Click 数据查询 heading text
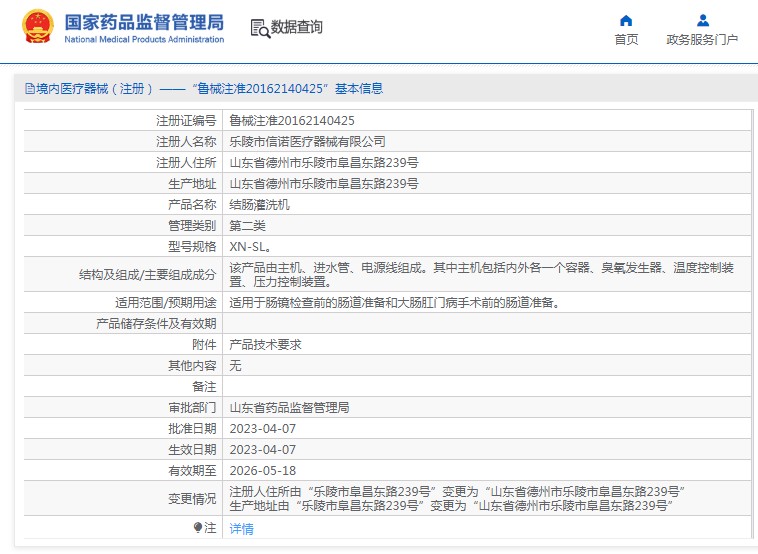 [296, 27]
